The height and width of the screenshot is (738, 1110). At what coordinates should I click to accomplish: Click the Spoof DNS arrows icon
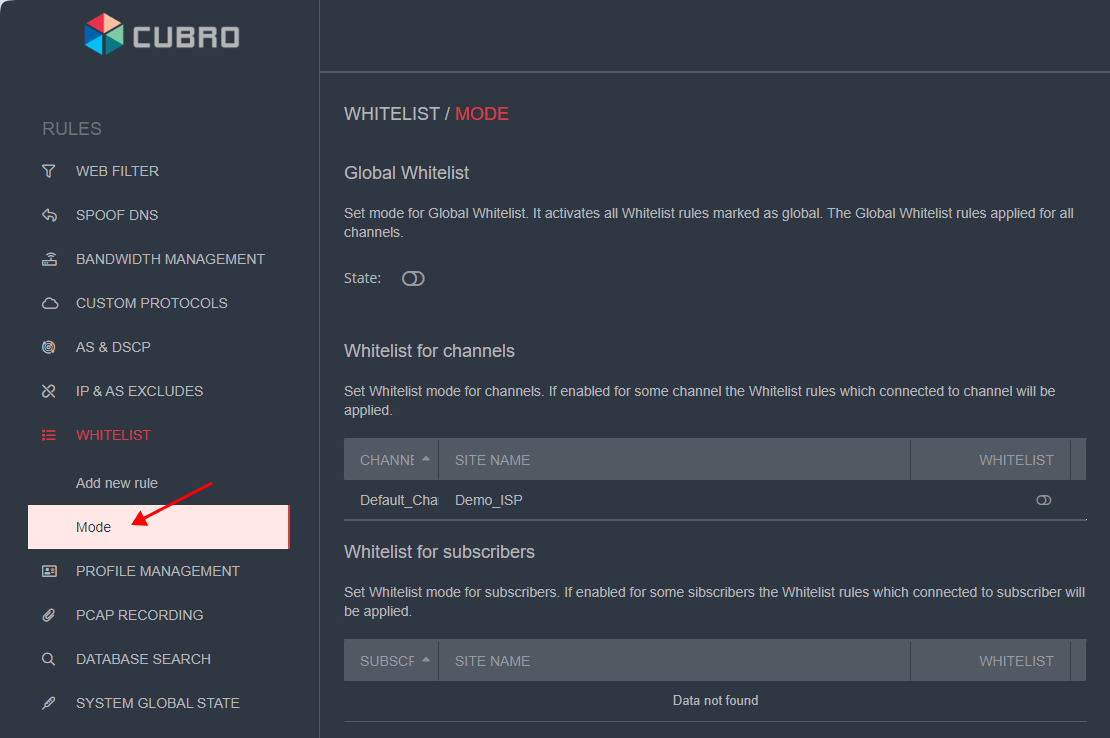coord(49,215)
